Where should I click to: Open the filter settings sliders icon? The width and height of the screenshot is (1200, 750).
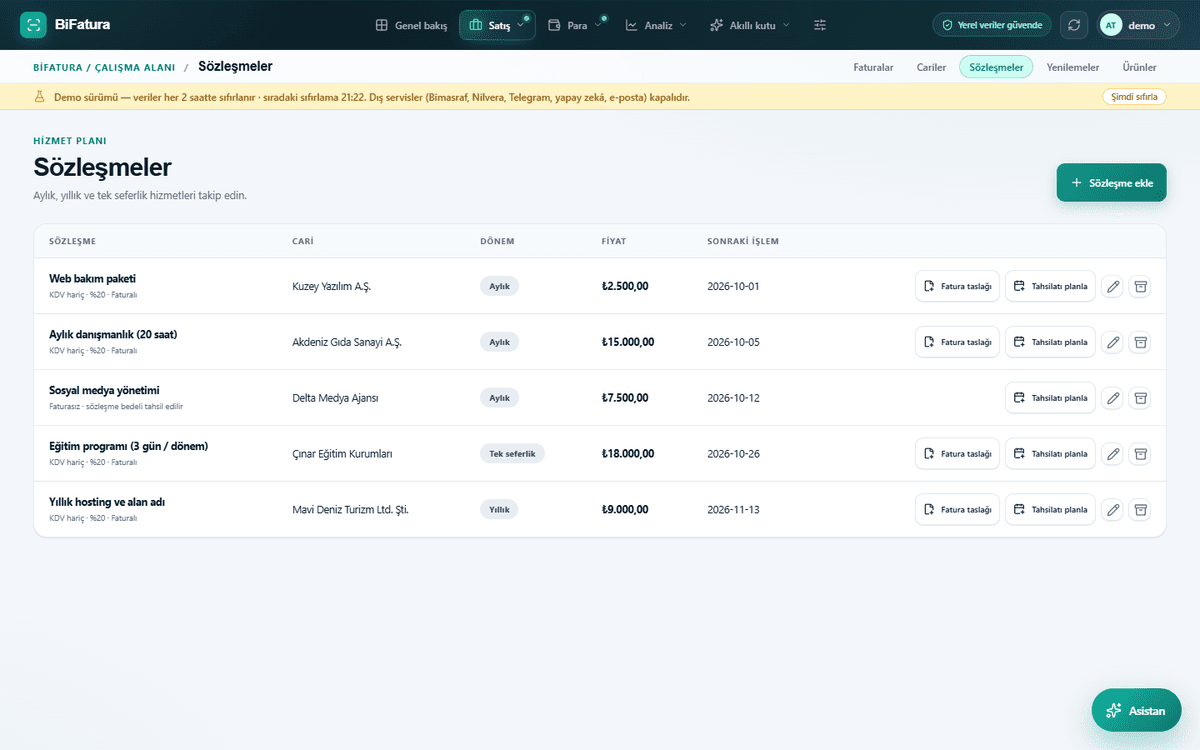point(820,25)
